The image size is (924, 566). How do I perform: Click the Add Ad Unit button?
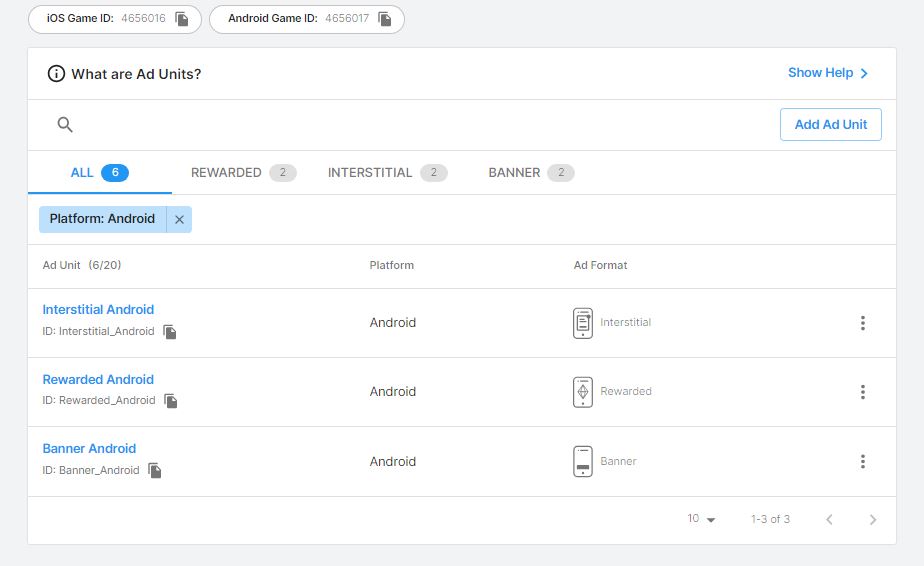click(x=830, y=125)
